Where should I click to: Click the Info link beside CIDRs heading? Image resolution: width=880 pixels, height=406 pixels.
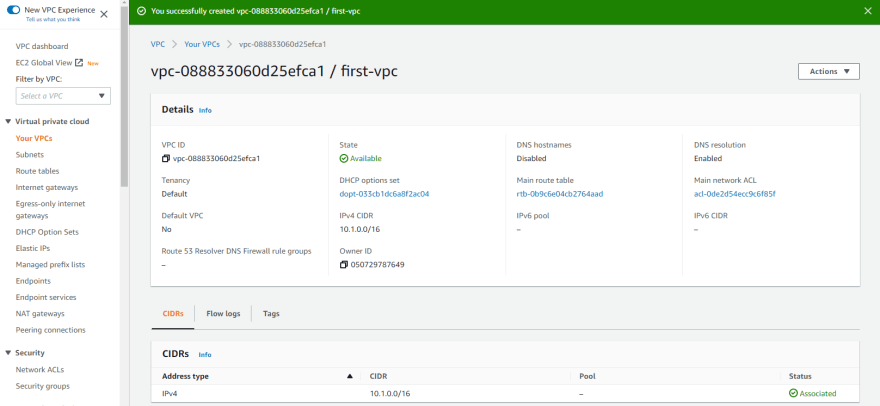(205, 355)
